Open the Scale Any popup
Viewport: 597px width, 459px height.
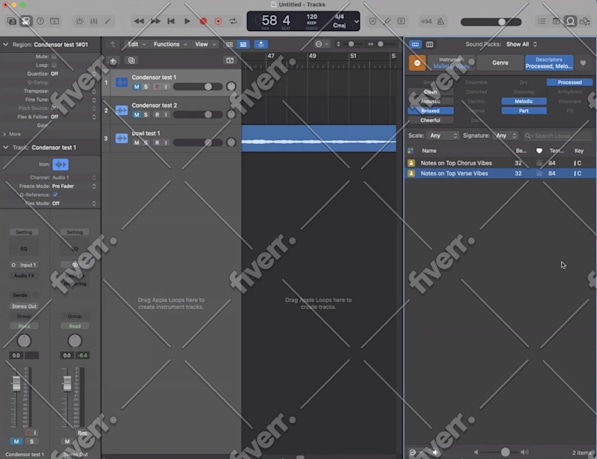click(443, 135)
